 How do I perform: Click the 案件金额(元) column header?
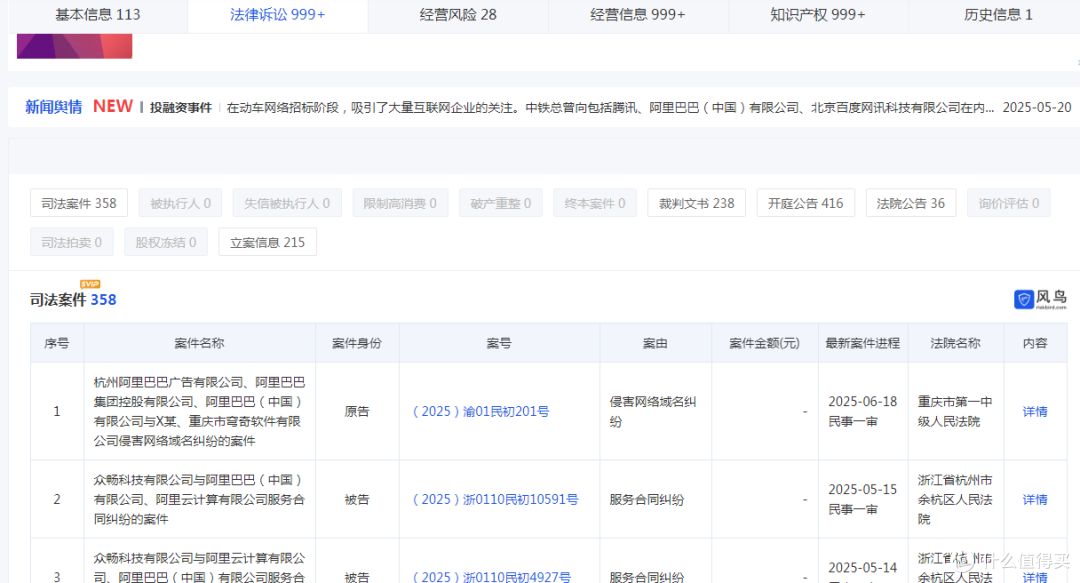tap(765, 343)
